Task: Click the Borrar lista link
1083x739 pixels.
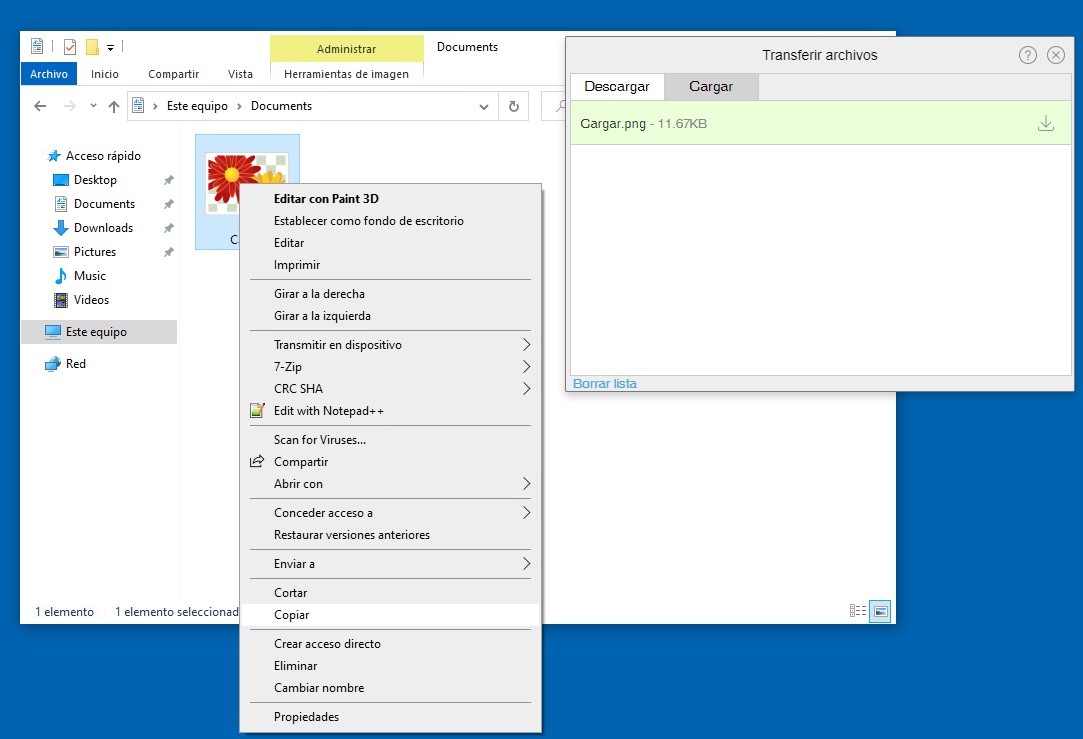Action: click(x=604, y=384)
